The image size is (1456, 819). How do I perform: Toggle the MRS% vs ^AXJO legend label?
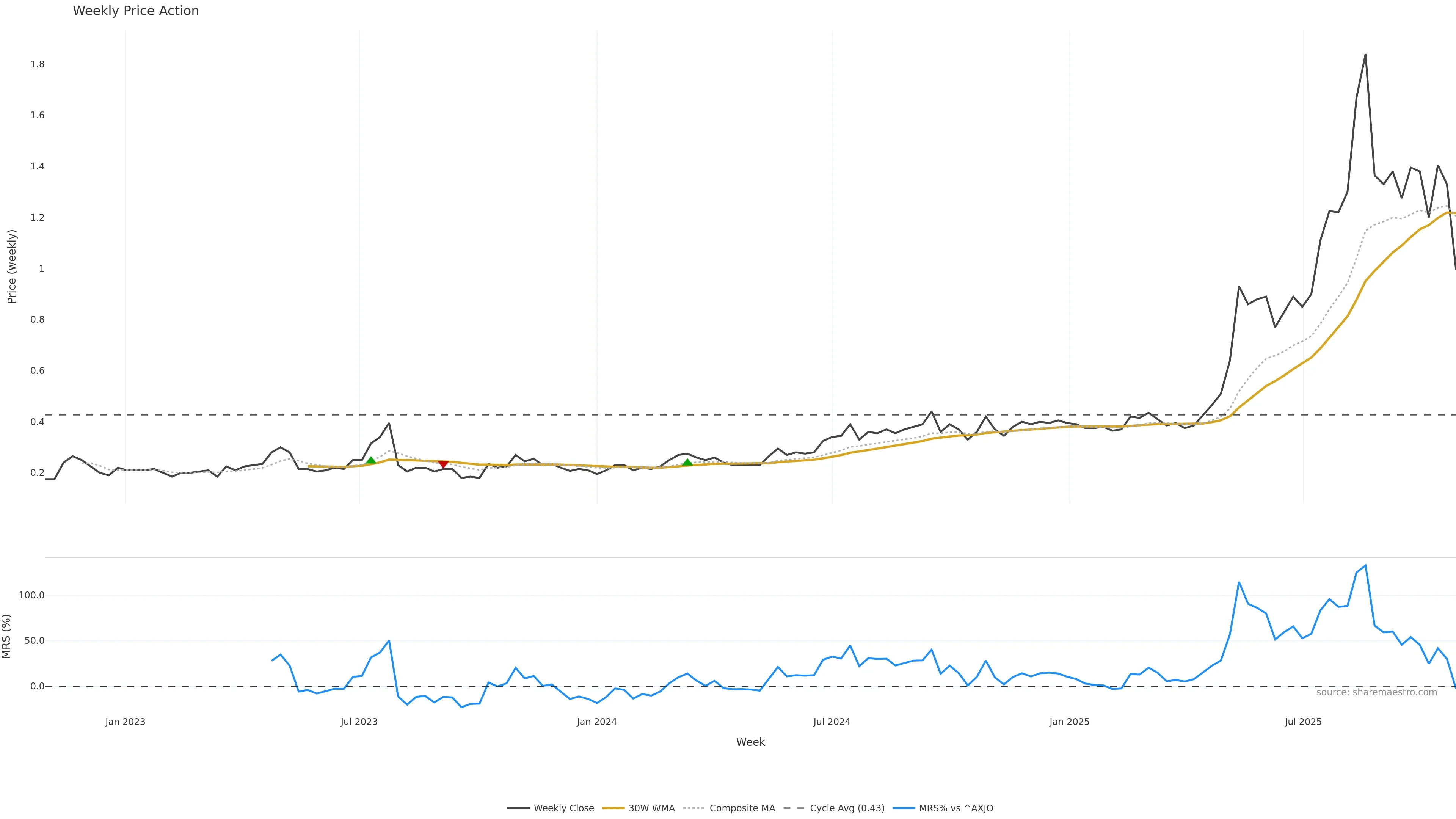click(x=955, y=808)
